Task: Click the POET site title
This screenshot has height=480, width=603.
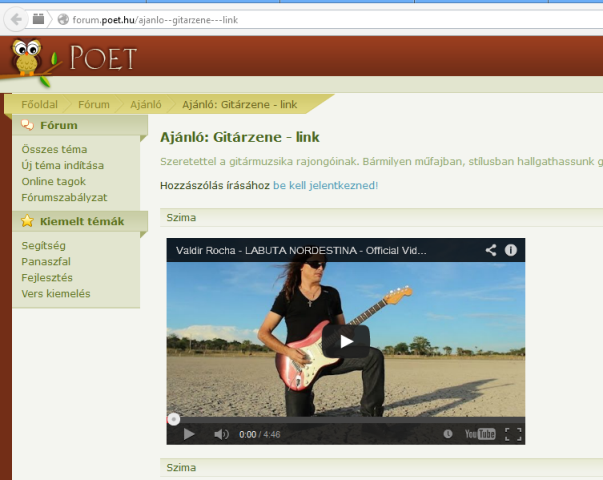Action: click(103, 58)
